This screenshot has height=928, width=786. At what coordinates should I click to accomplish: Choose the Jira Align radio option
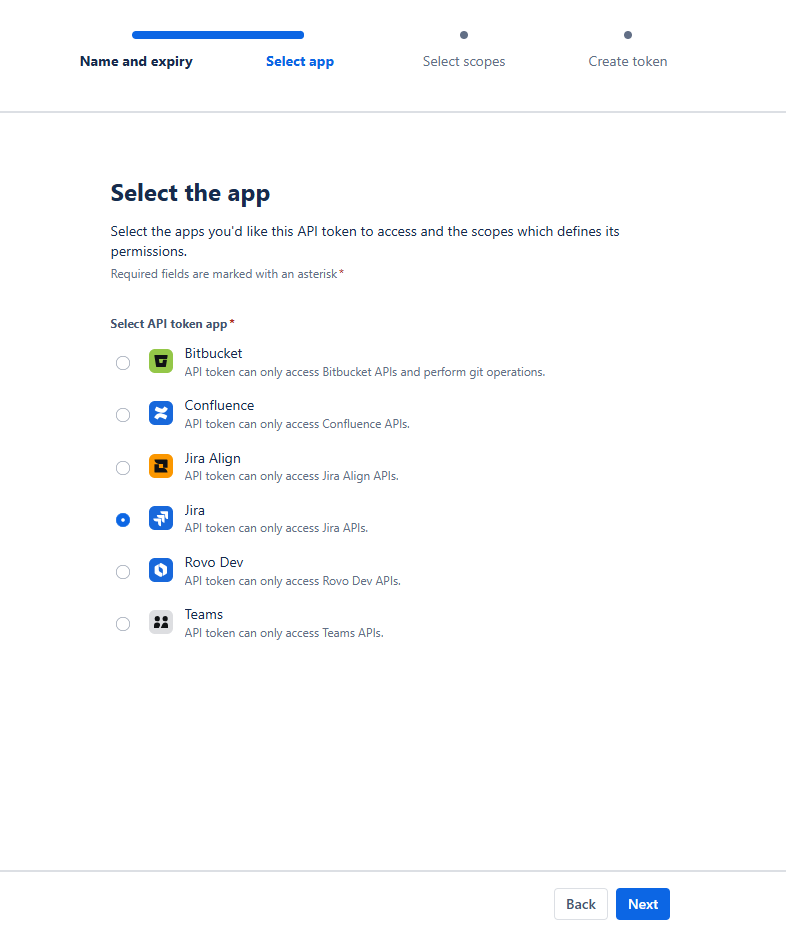(x=123, y=468)
